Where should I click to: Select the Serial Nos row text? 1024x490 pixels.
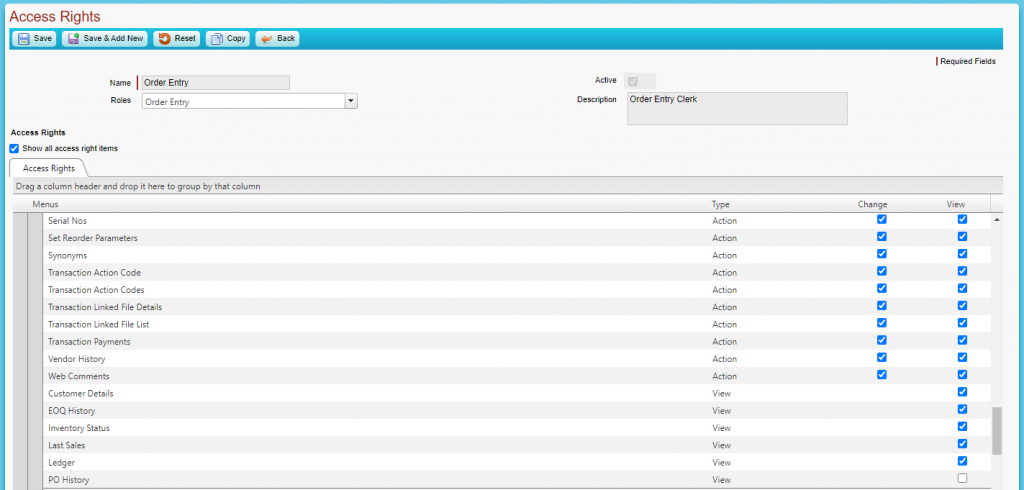(67, 221)
